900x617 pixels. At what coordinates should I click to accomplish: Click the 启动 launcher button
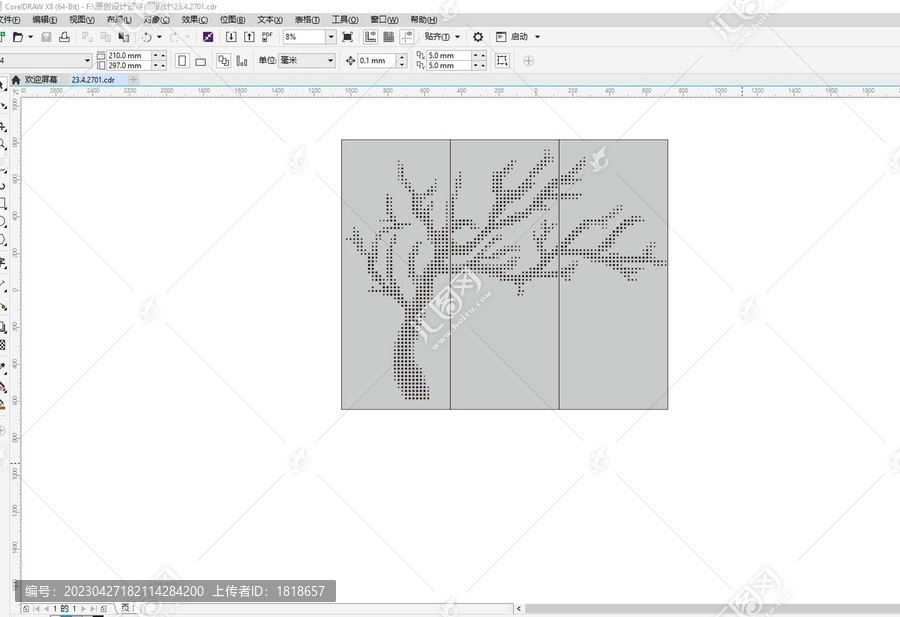click(x=513, y=37)
